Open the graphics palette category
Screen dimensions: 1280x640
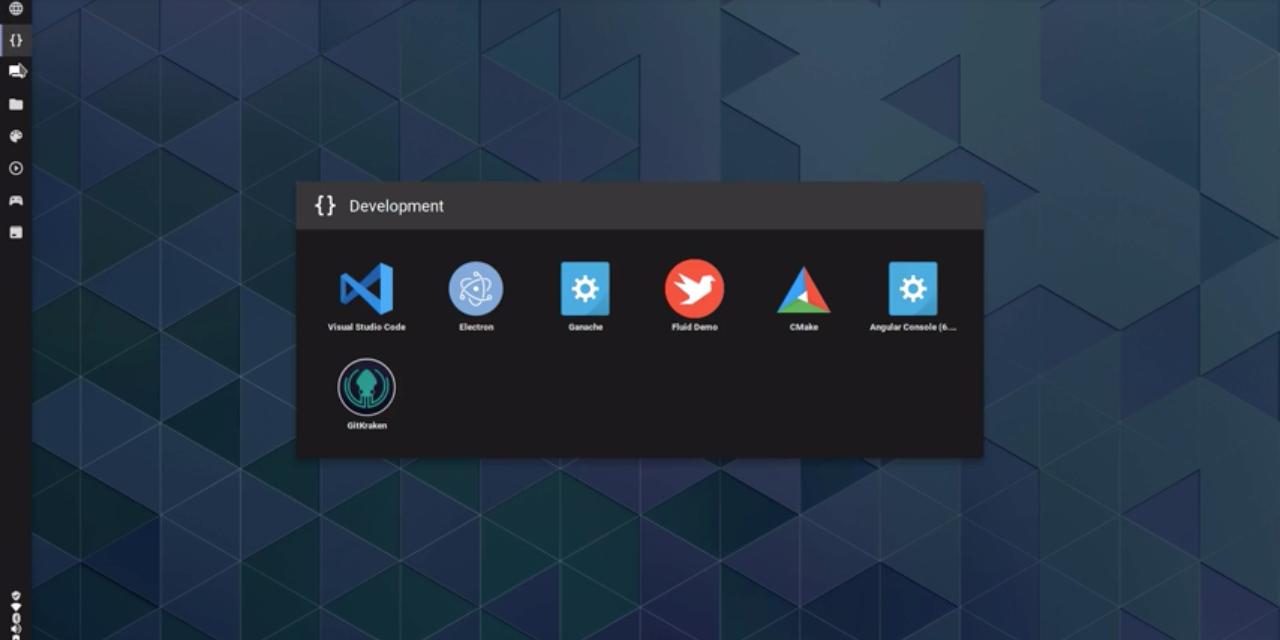tap(15, 137)
